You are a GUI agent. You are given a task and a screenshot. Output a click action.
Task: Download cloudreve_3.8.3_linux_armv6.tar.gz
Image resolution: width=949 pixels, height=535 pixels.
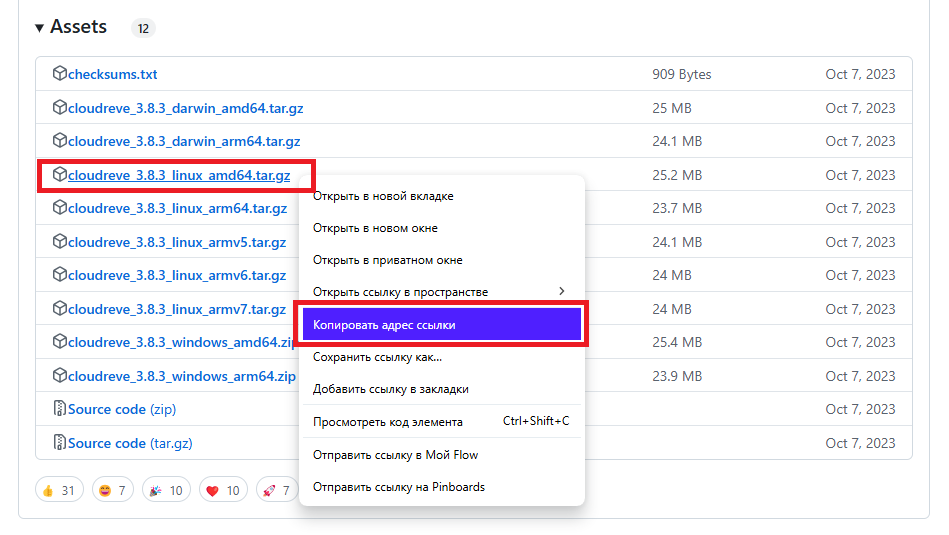pos(177,276)
